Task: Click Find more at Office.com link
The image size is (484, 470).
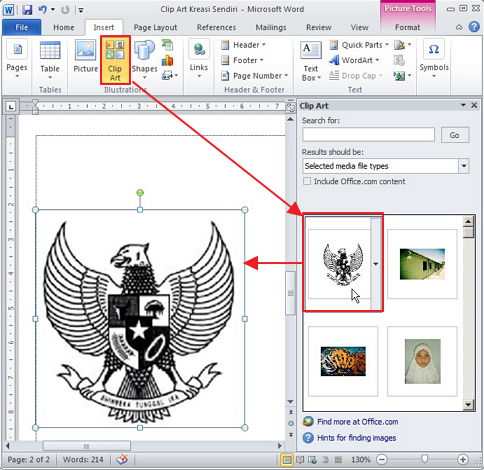Action: tap(357, 422)
